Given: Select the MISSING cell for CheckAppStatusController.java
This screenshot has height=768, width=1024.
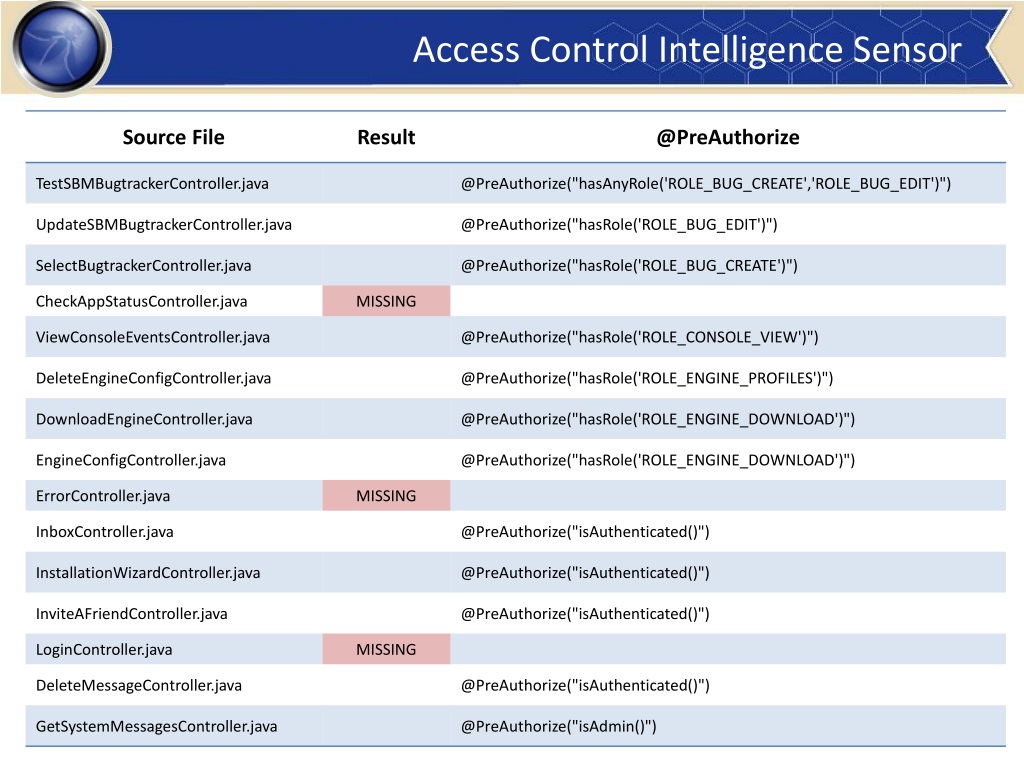Looking at the screenshot, I should [386, 301].
